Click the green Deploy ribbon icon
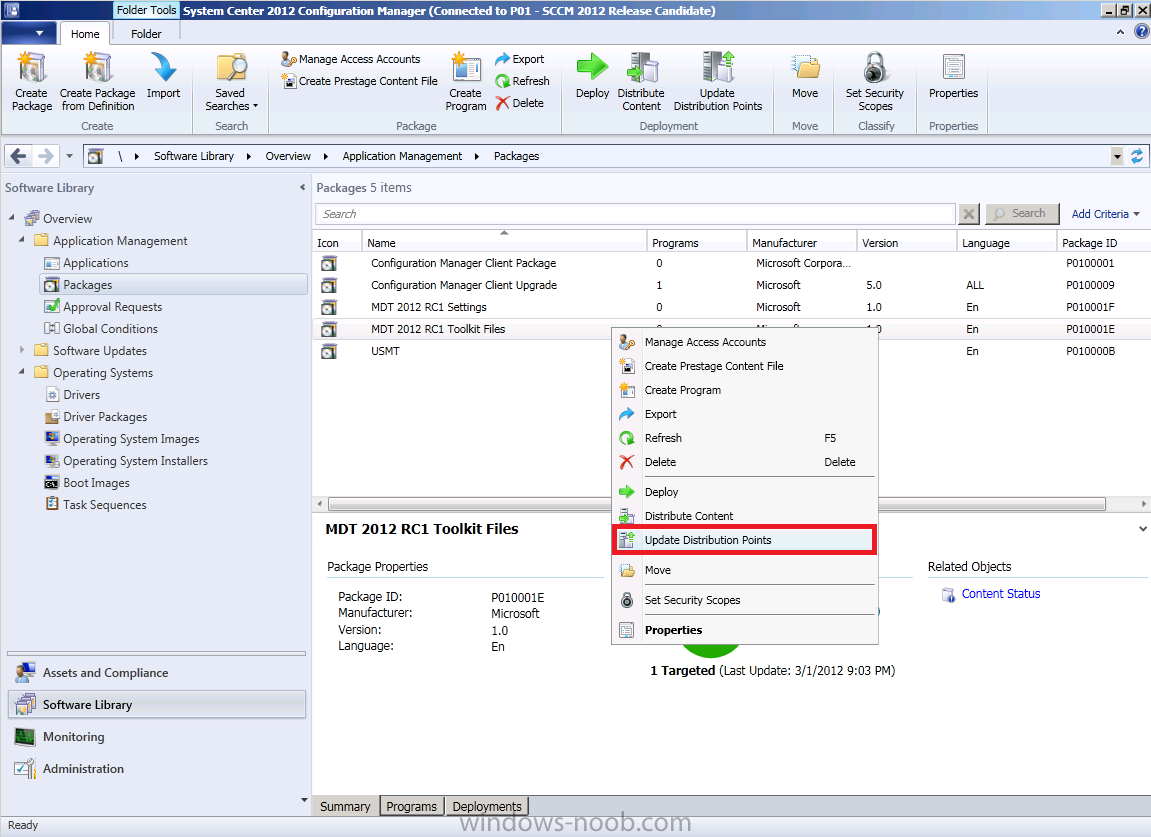 [592, 75]
